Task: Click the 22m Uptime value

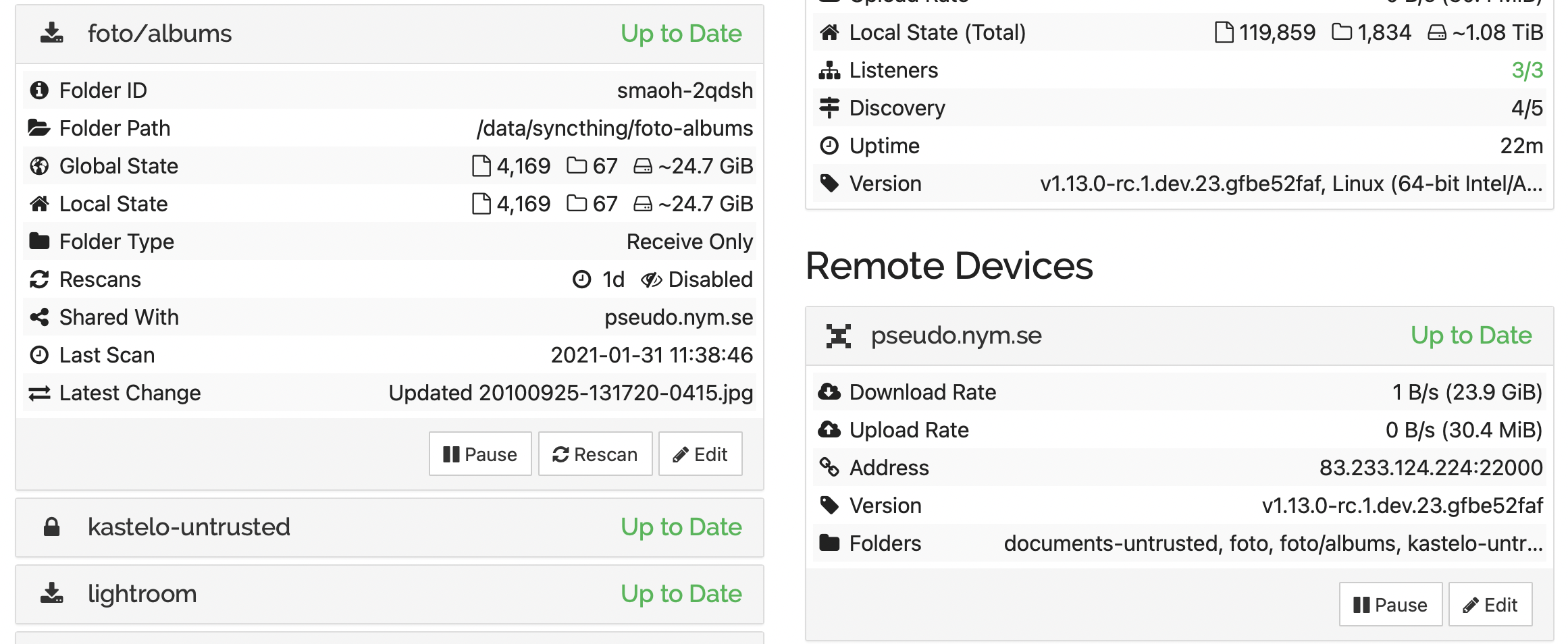Action: click(x=1521, y=146)
